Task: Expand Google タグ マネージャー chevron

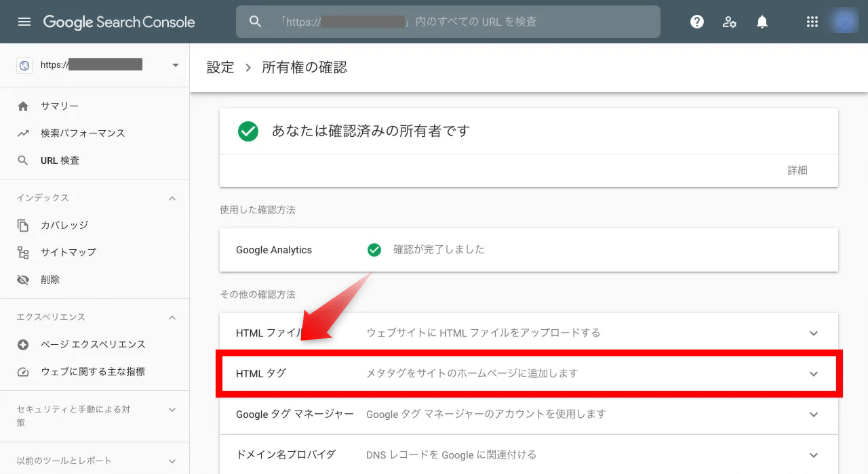Action: point(813,414)
